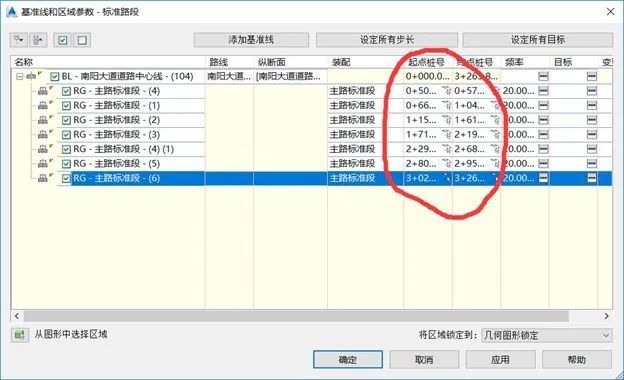Pick end station icon for row 1+04...

[x=495, y=105]
